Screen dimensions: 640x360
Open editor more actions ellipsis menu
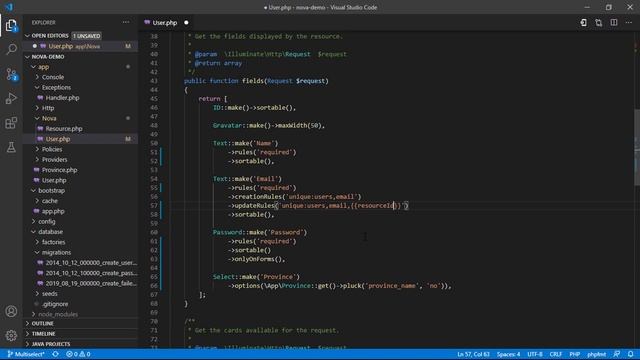pos(629,23)
